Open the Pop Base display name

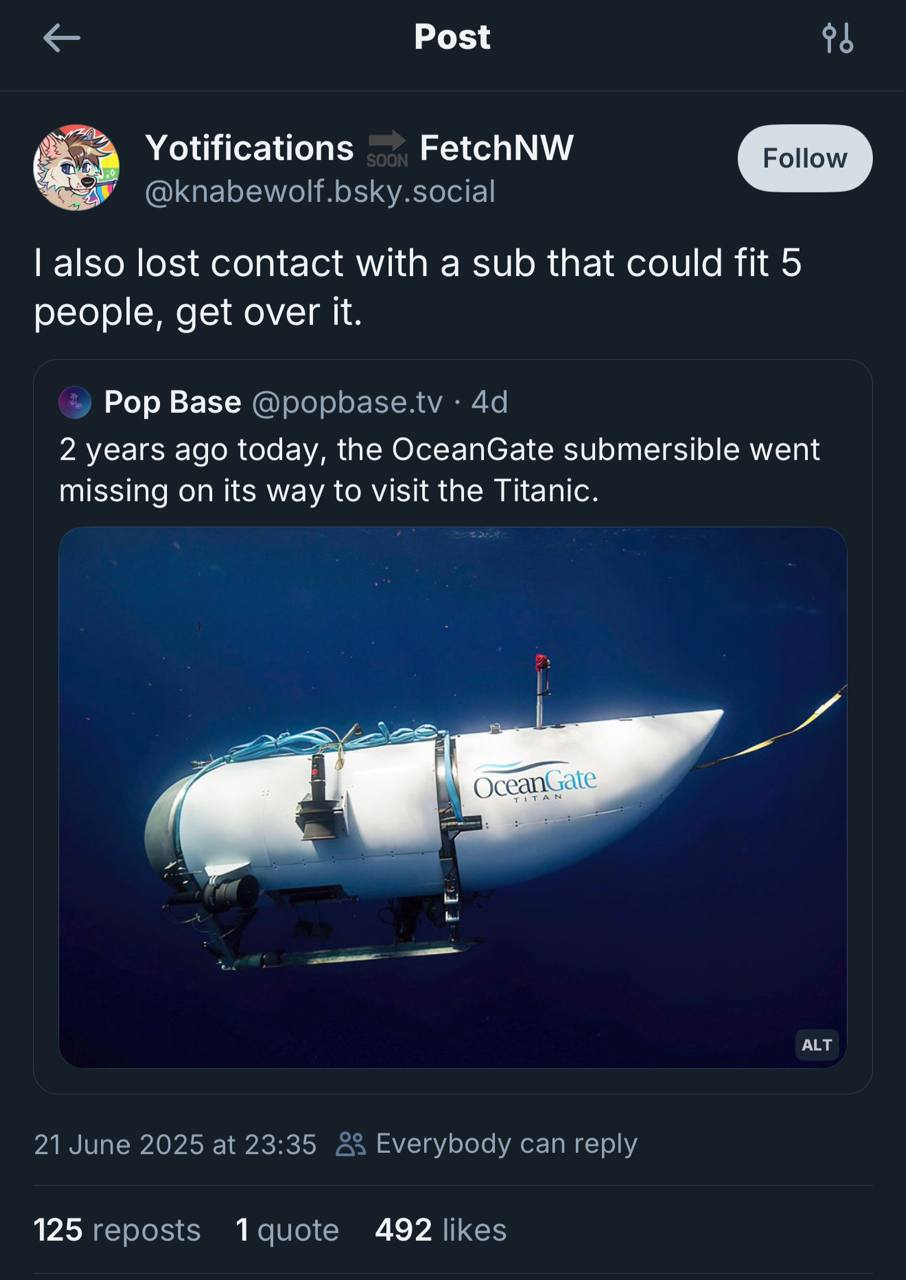(172, 402)
